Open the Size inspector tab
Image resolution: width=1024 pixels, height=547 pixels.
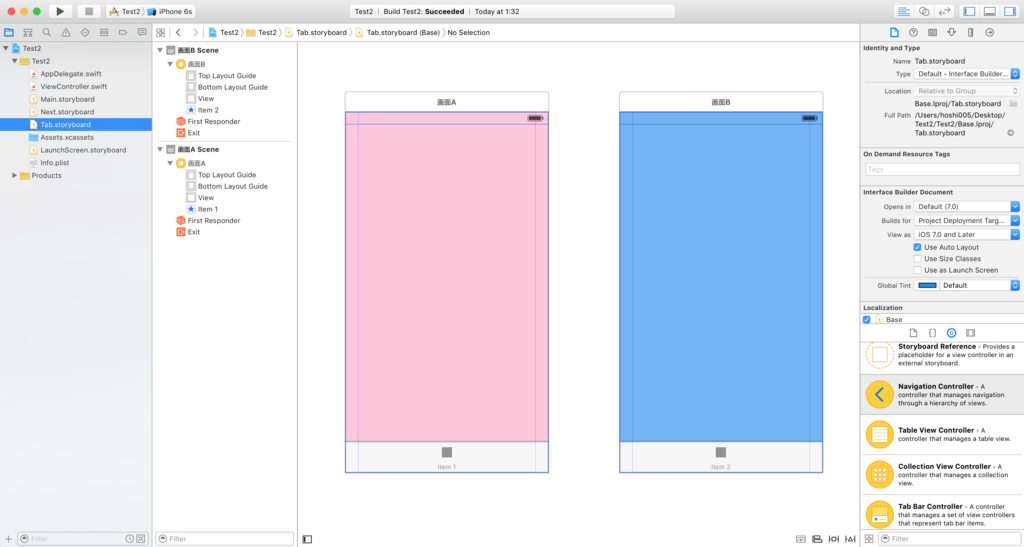tap(970, 32)
